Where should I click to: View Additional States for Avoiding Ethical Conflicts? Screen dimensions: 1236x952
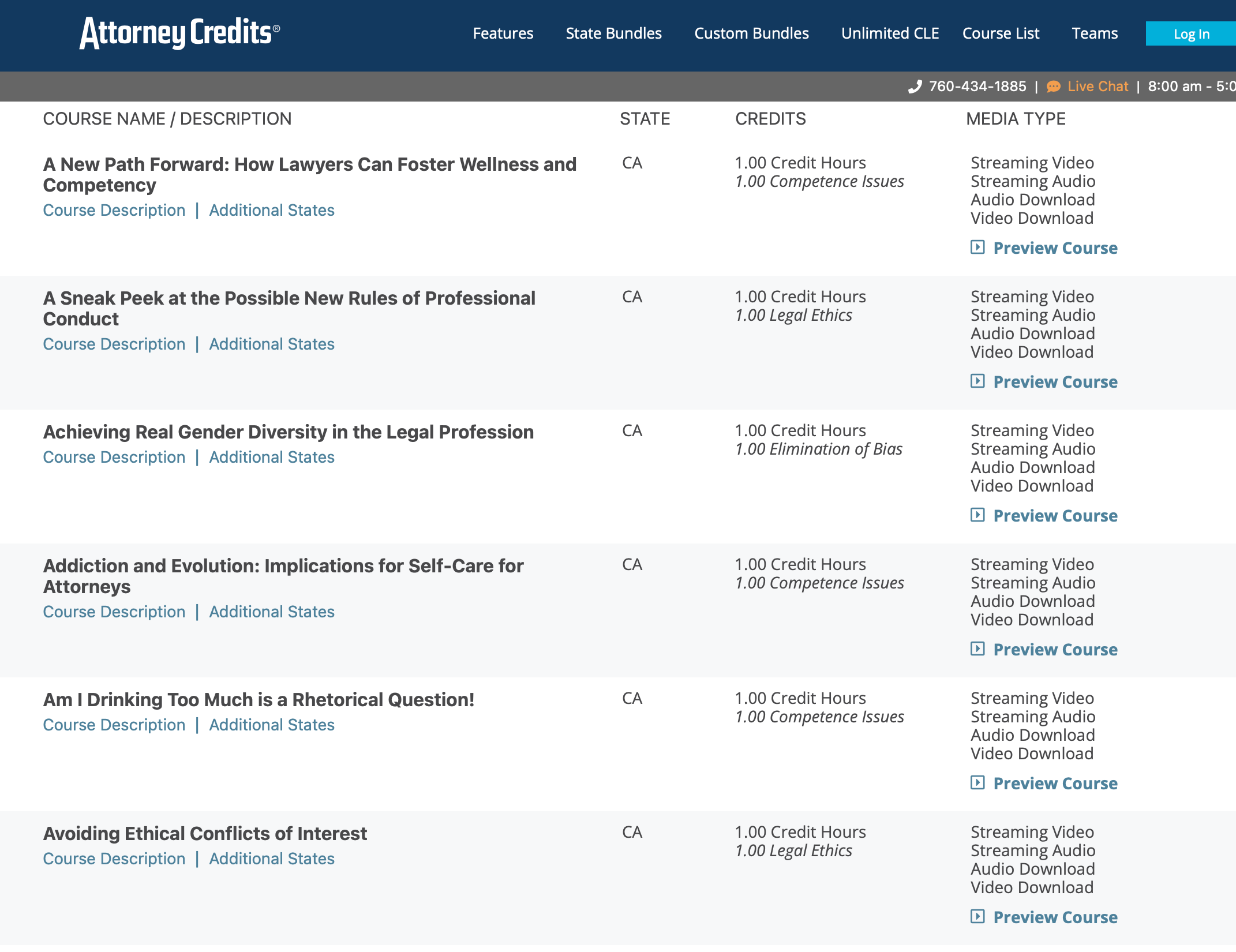coord(272,859)
